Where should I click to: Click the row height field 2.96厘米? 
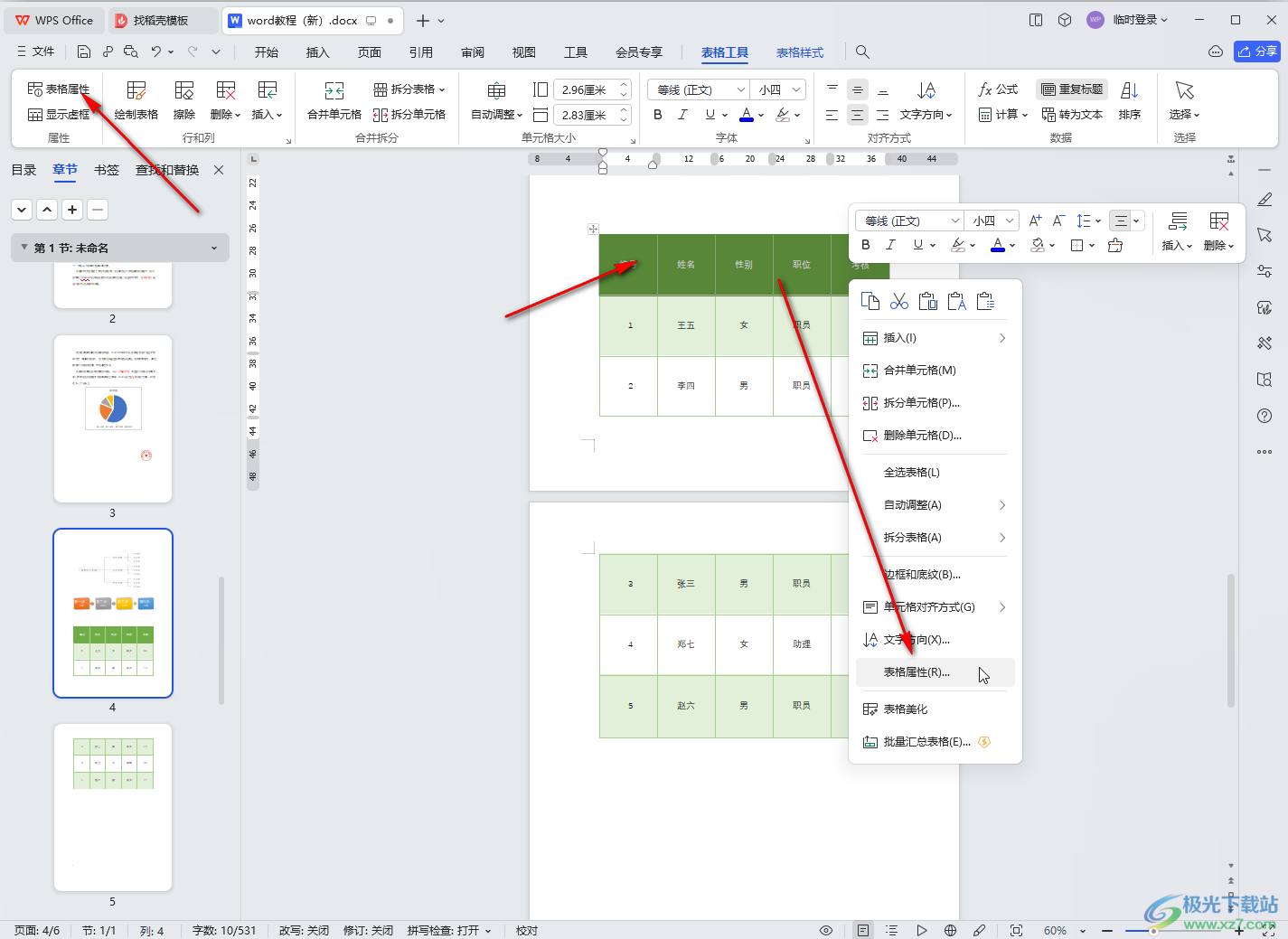tap(585, 89)
